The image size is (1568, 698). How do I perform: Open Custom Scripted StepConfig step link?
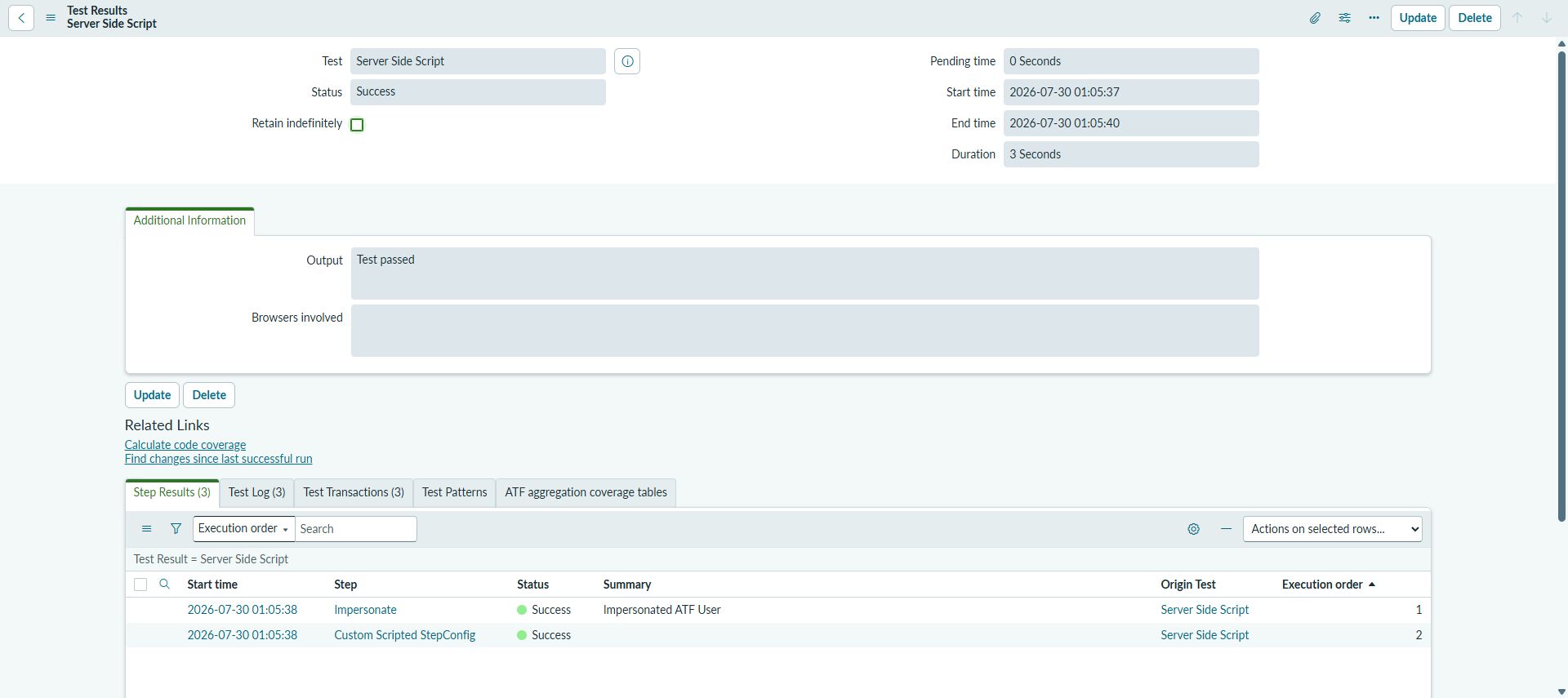[404, 635]
